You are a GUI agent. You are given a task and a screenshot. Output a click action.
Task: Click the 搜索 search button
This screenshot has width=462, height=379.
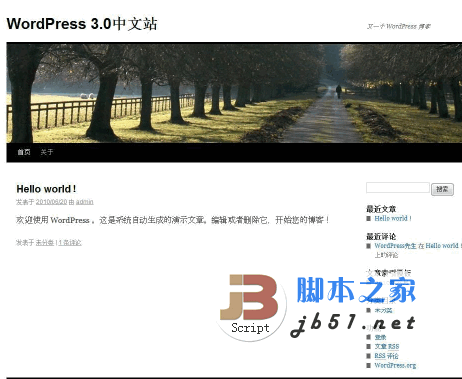(x=442, y=189)
